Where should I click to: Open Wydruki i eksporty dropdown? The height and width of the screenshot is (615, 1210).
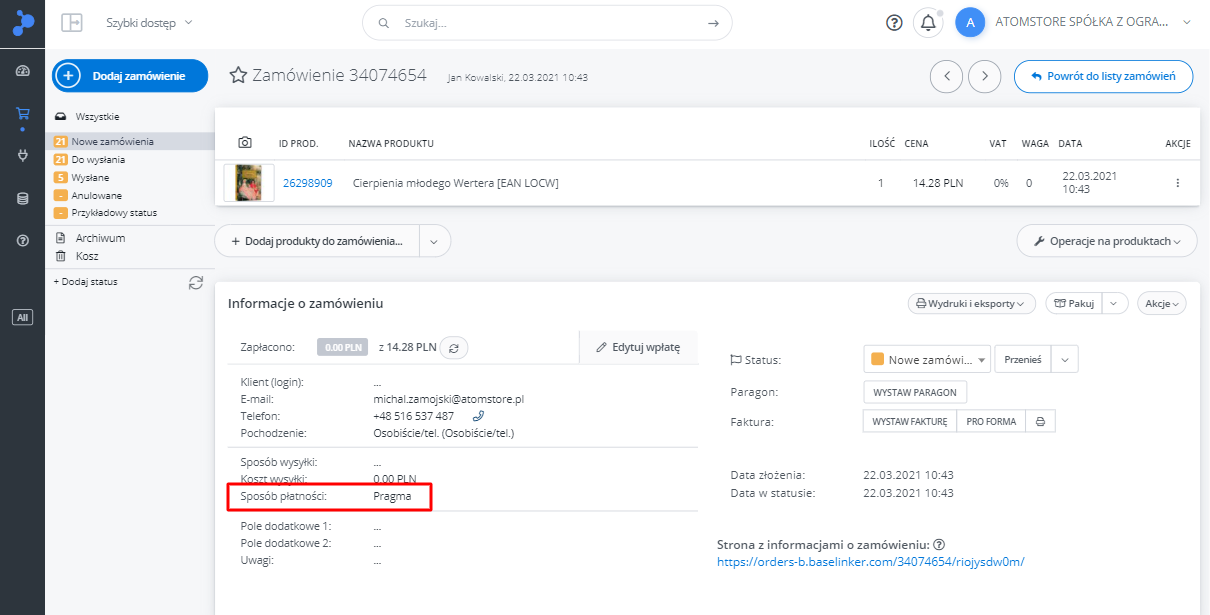coord(971,303)
